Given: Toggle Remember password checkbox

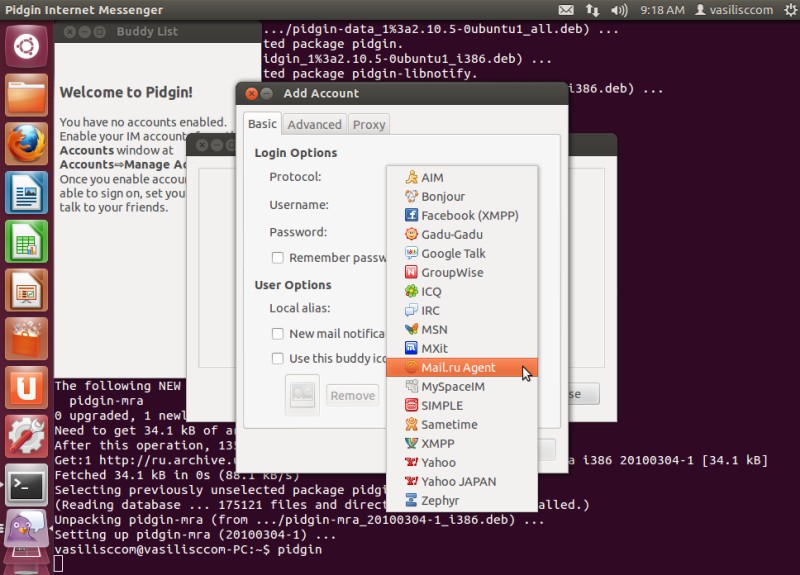Looking at the screenshot, I should (x=278, y=258).
